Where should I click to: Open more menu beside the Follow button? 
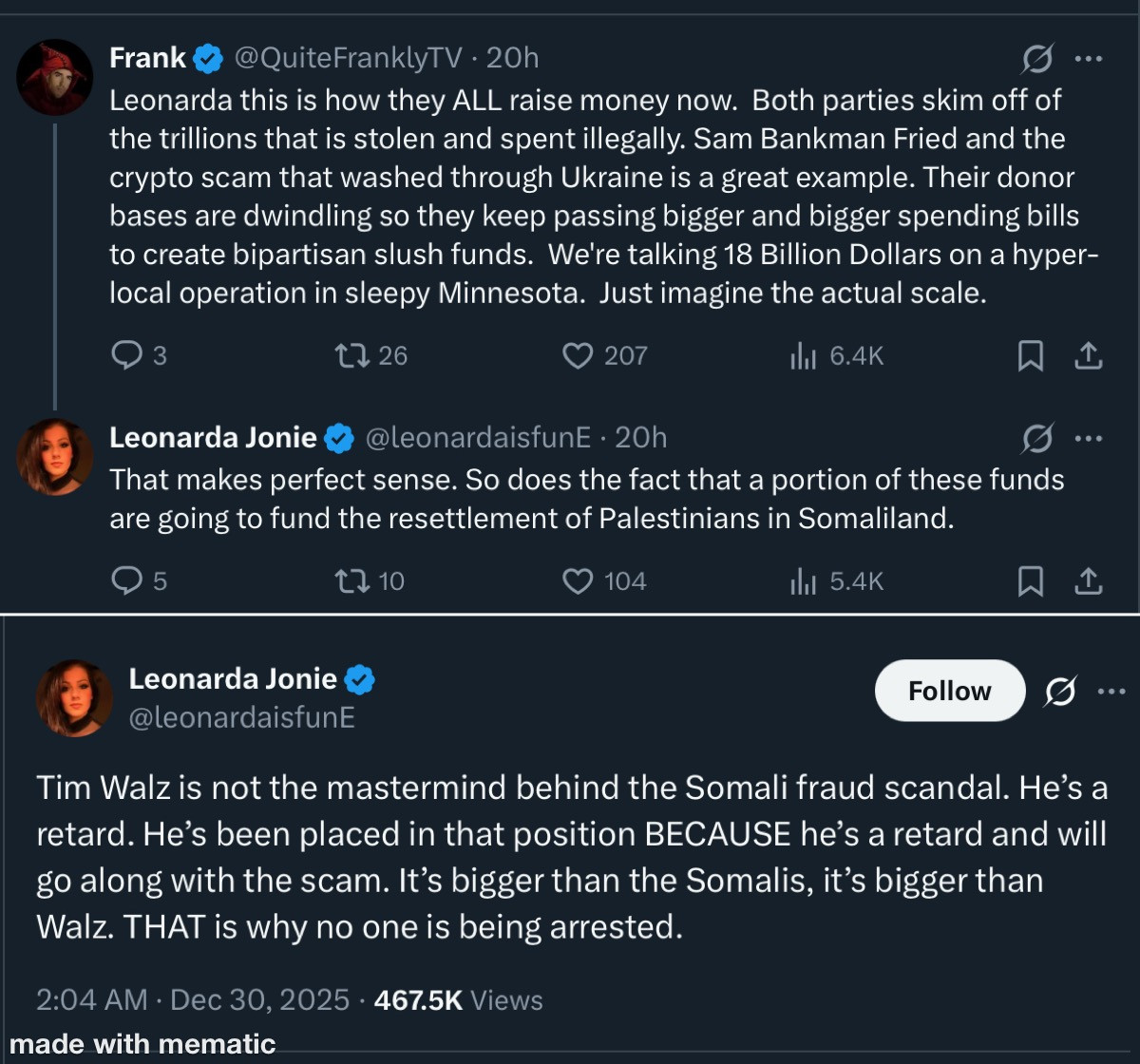(1111, 692)
